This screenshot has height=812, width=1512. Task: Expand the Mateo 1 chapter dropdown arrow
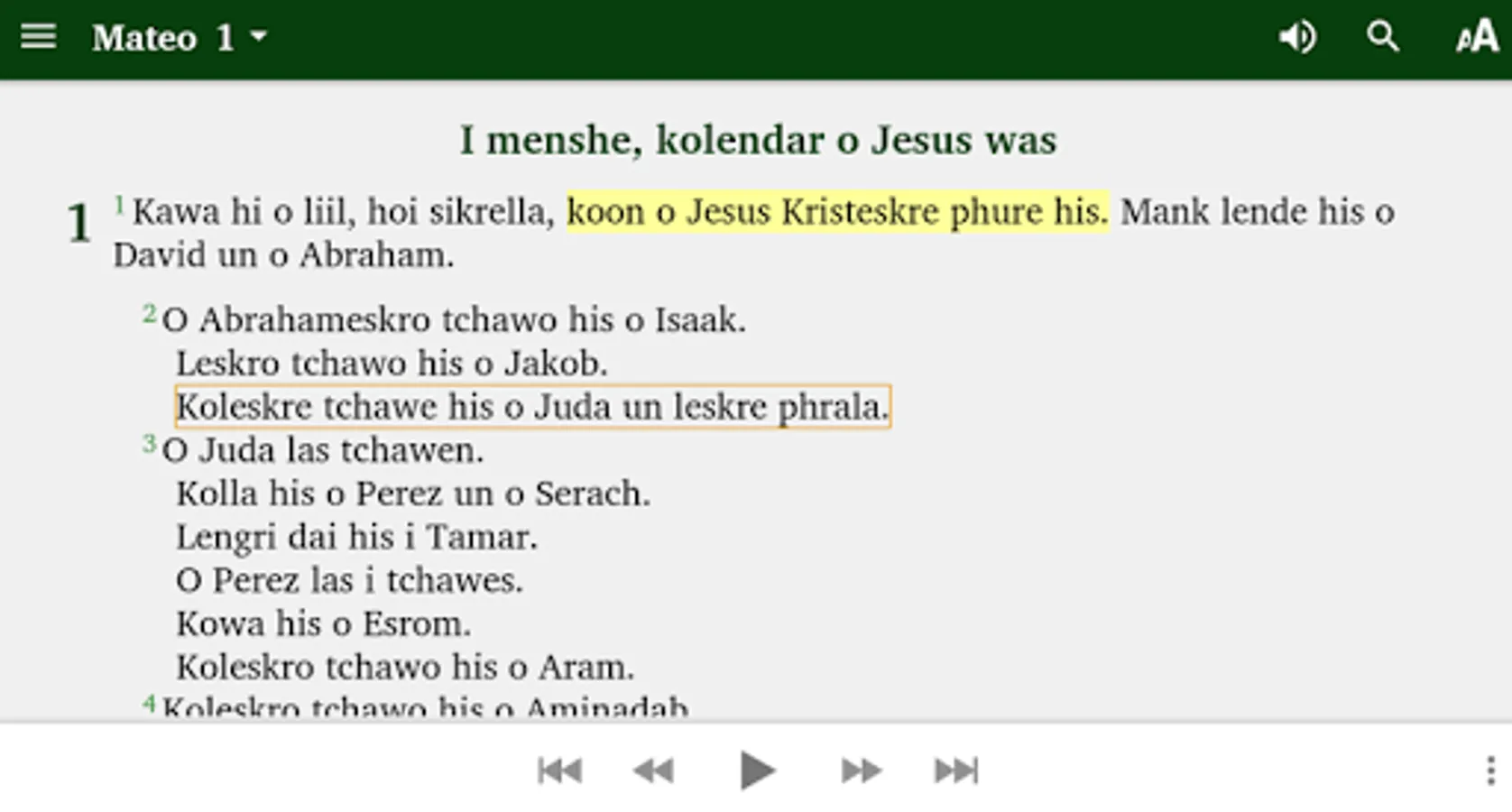pos(259,37)
